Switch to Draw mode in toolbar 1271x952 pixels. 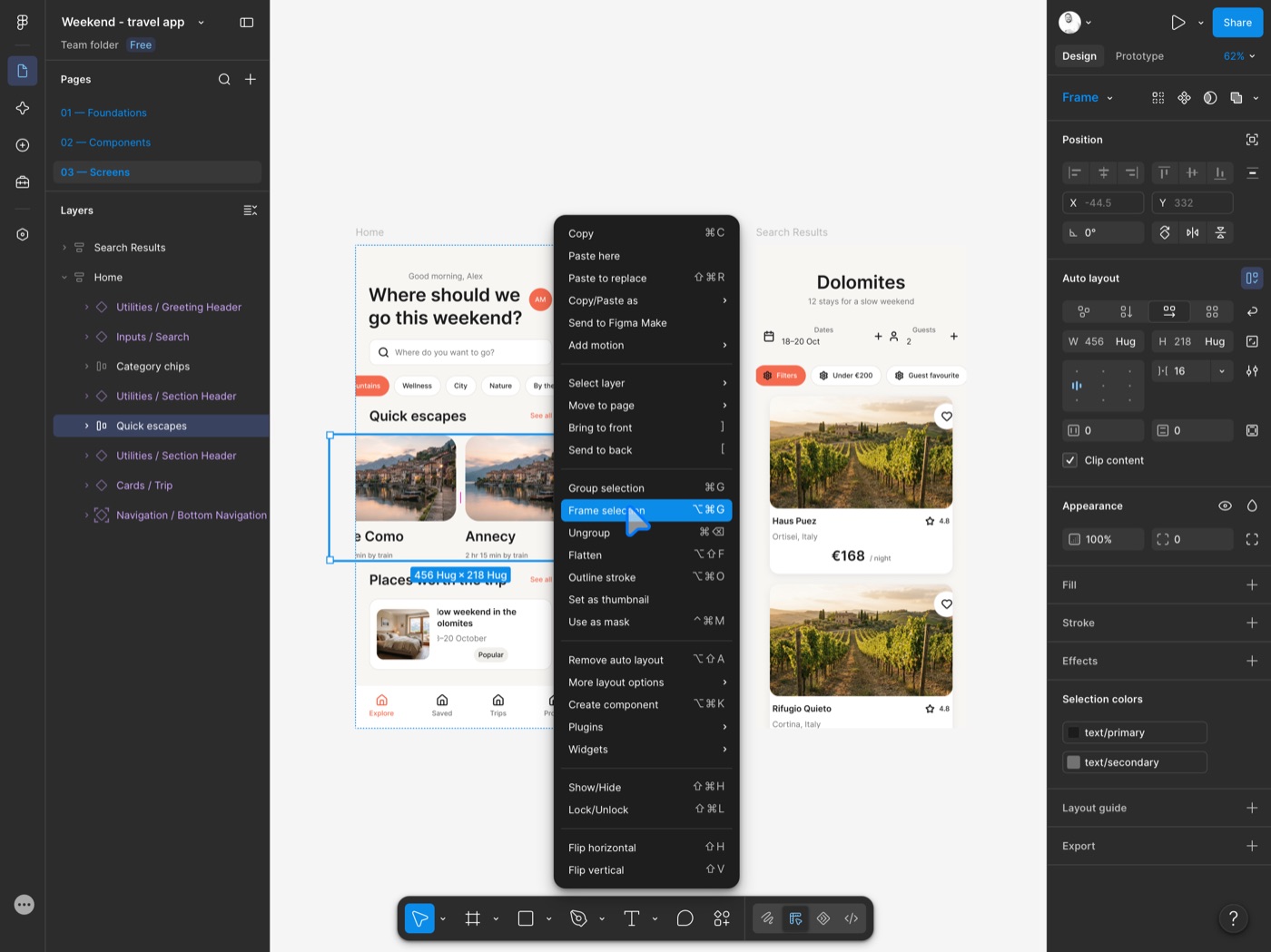(x=767, y=918)
